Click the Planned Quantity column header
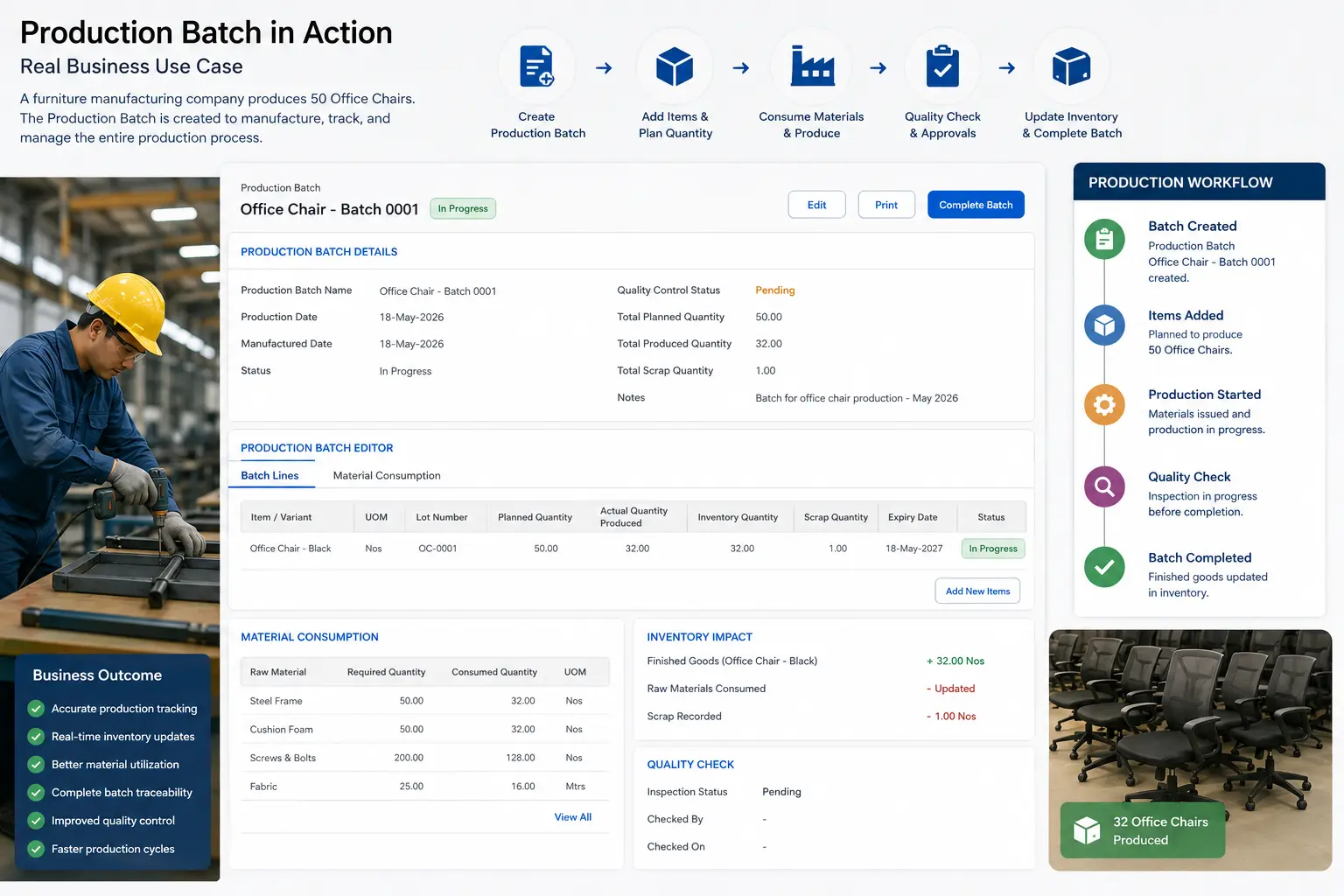Viewport: 1344px width, 896px height. 535,517
